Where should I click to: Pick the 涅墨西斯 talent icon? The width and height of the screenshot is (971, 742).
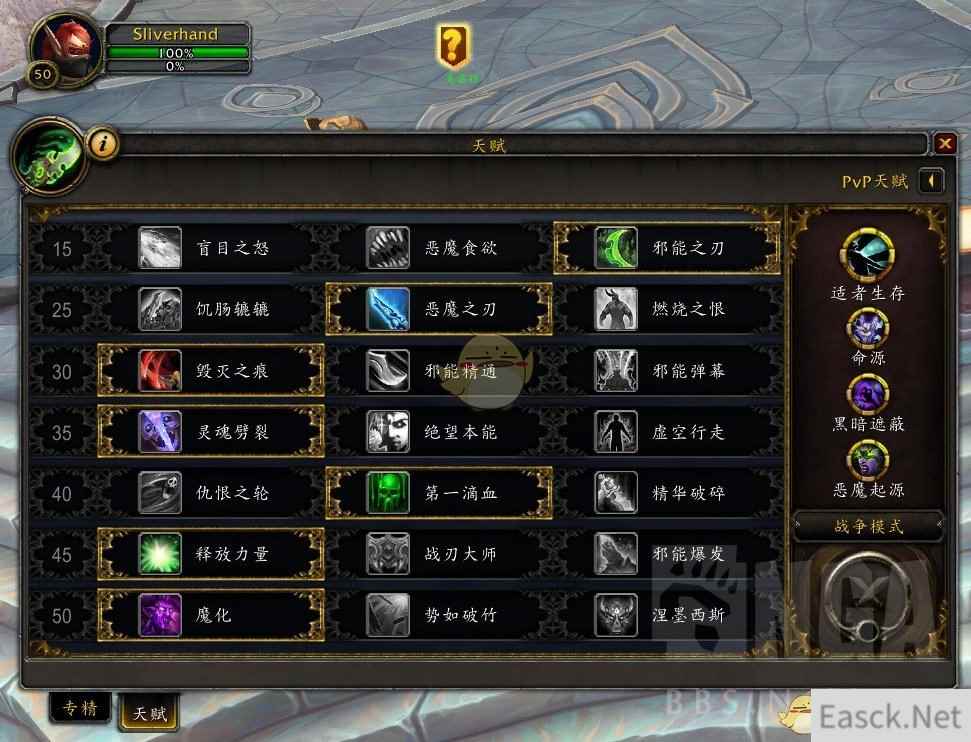tap(616, 615)
